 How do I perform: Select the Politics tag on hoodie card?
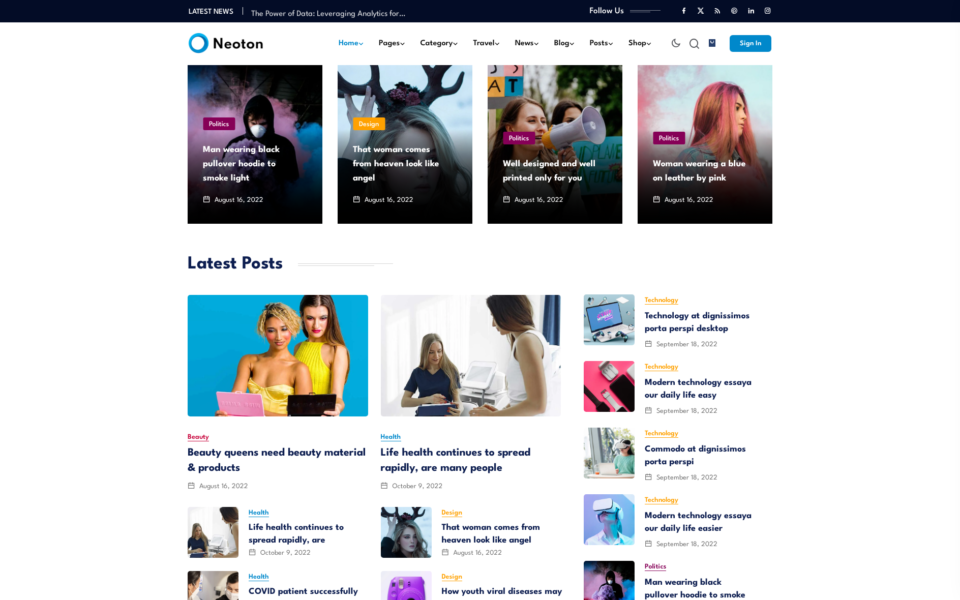219,124
